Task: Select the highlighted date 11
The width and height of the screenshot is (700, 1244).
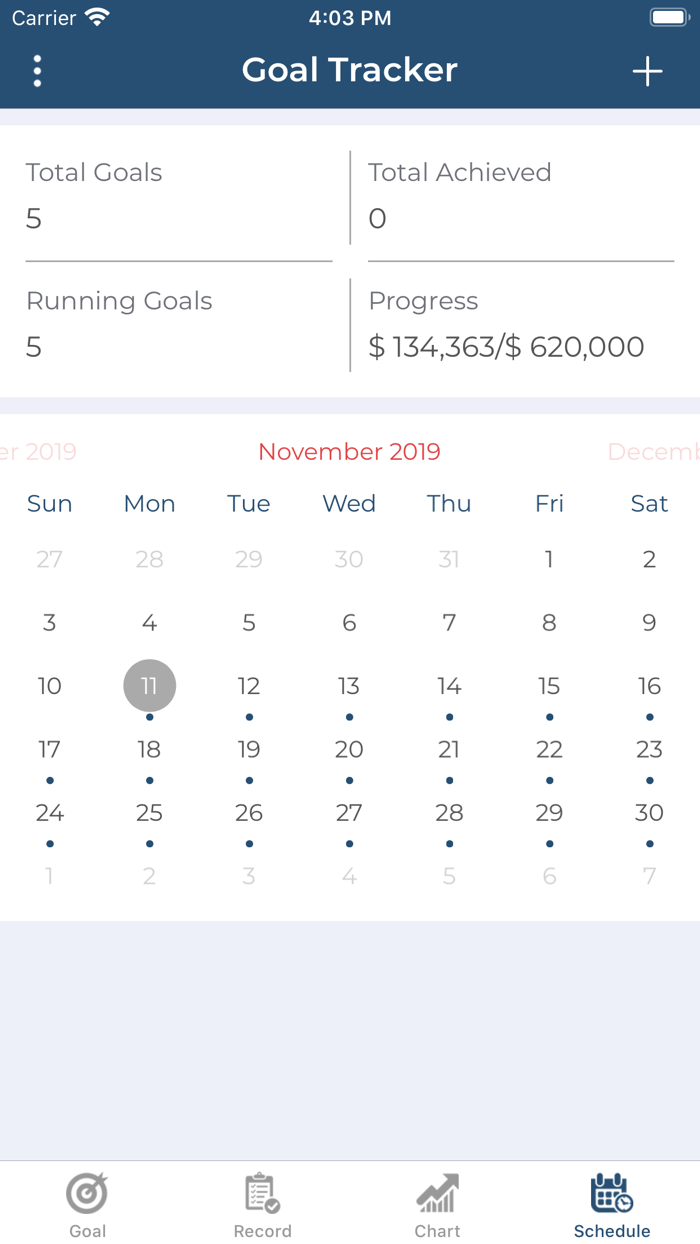Action: click(x=149, y=685)
